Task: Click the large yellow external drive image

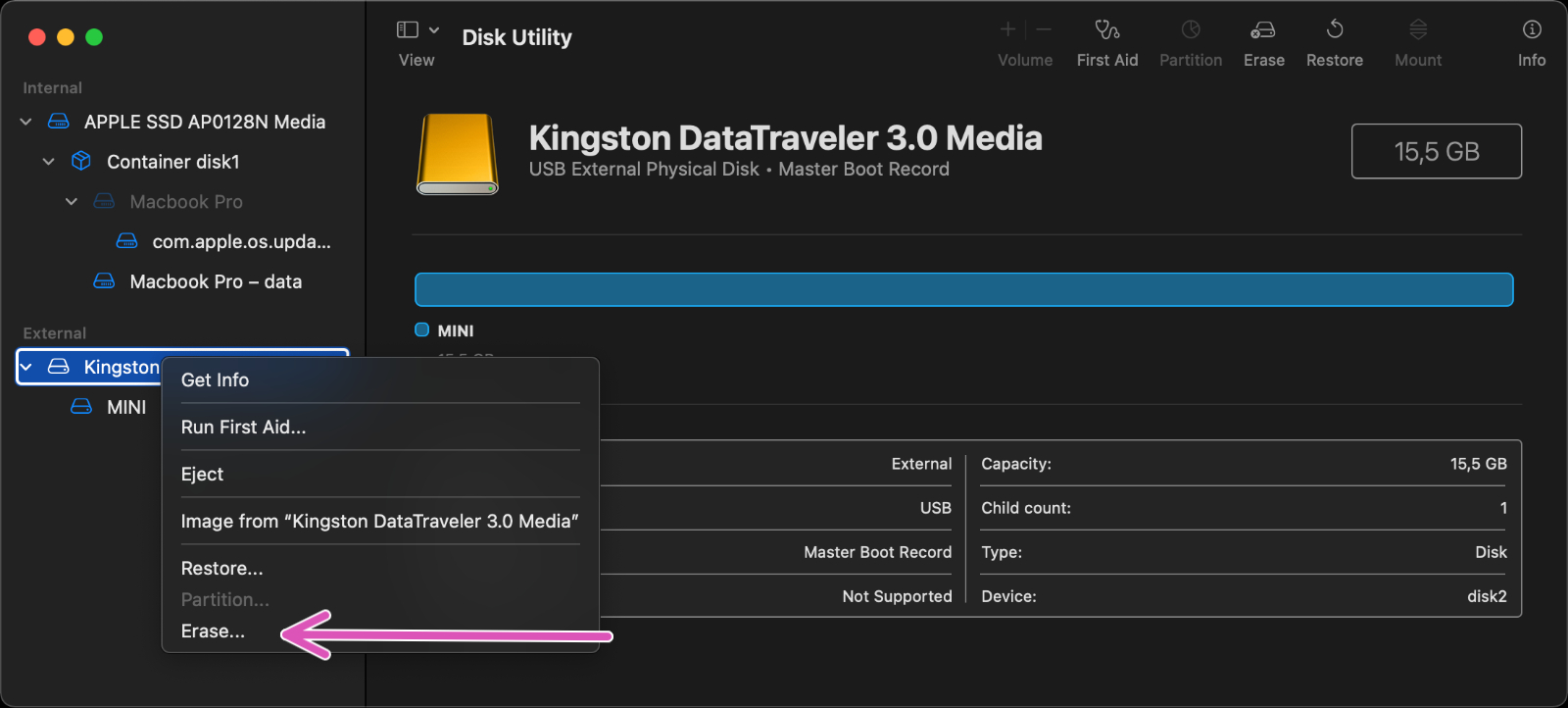Action: click(458, 154)
